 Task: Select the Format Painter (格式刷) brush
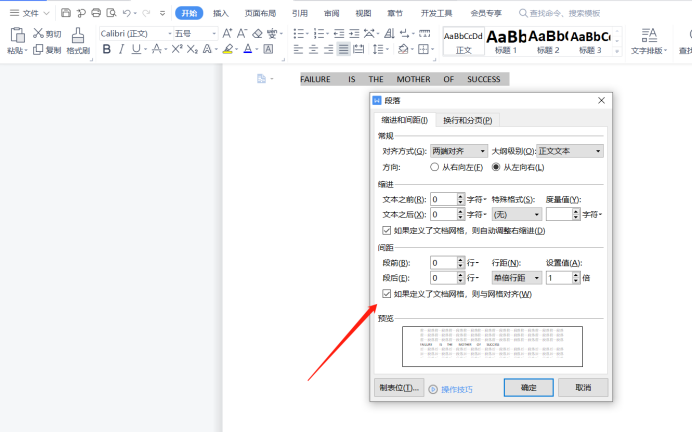click(78, 35)
